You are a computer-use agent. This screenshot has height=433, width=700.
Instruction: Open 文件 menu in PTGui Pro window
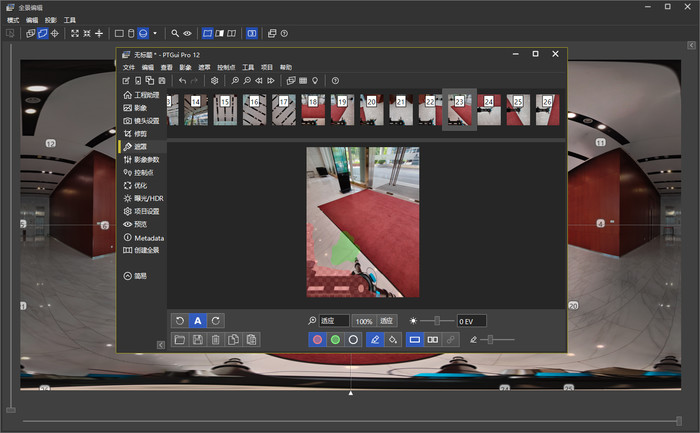point(129,67)
